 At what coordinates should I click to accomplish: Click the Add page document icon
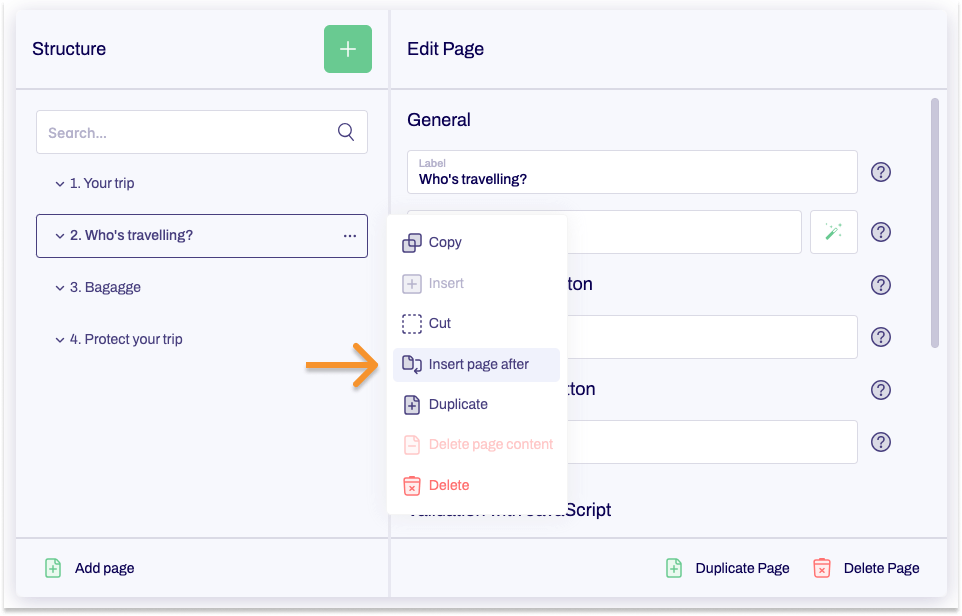53,568
